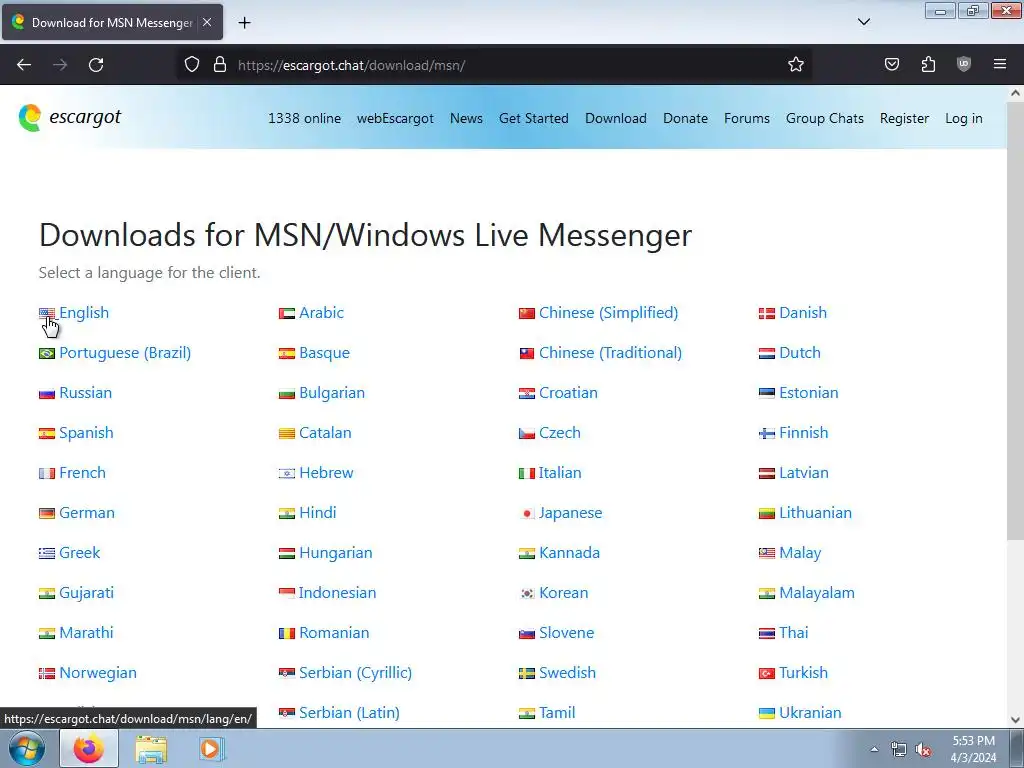Choose French language

point(82,472)
